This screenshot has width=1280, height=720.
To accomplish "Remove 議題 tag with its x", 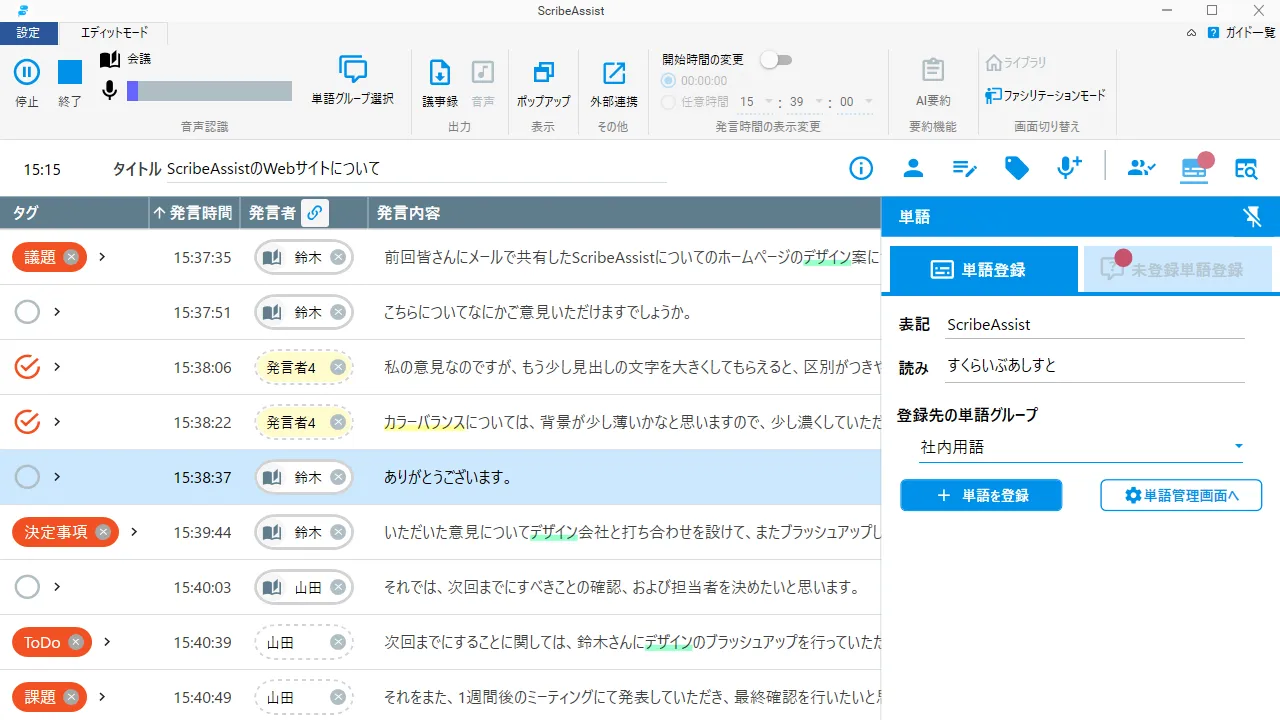I will coord(71,257).
